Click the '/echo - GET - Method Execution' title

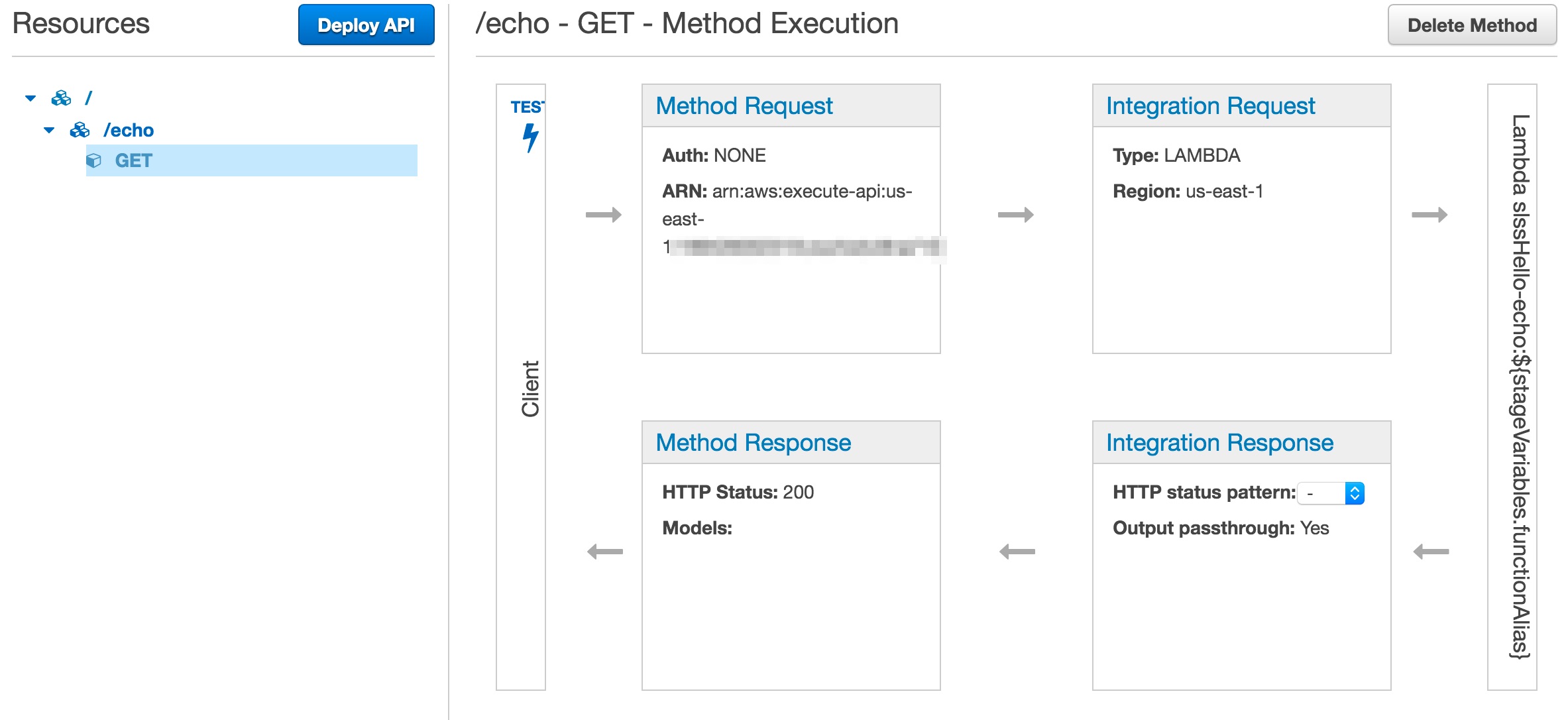(687, 24)
